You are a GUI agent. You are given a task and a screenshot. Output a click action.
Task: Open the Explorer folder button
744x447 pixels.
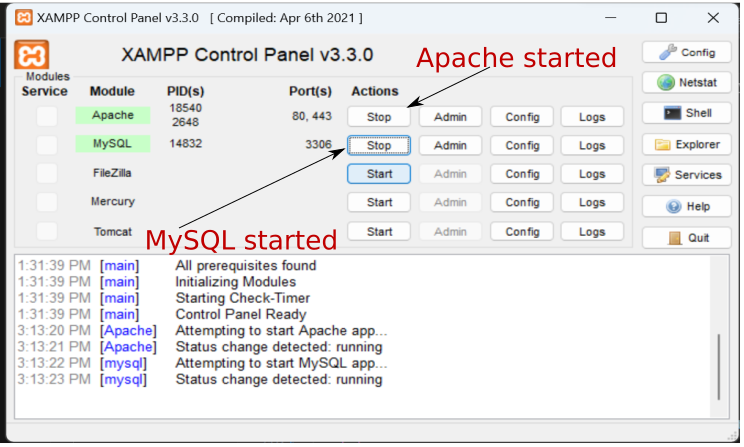click(x=687, y=144)
